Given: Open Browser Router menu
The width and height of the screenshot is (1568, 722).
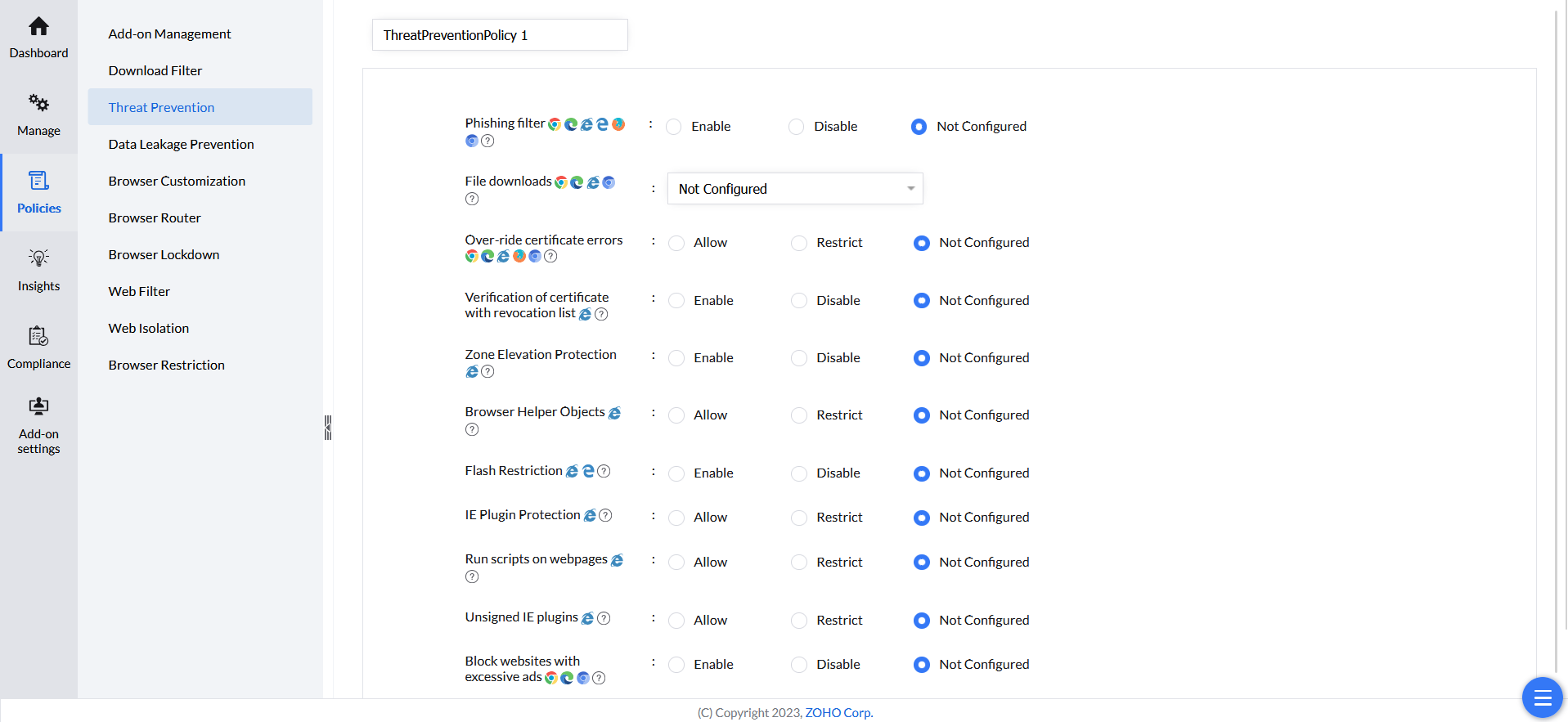Looking at the screenshot, I should 155,217.
